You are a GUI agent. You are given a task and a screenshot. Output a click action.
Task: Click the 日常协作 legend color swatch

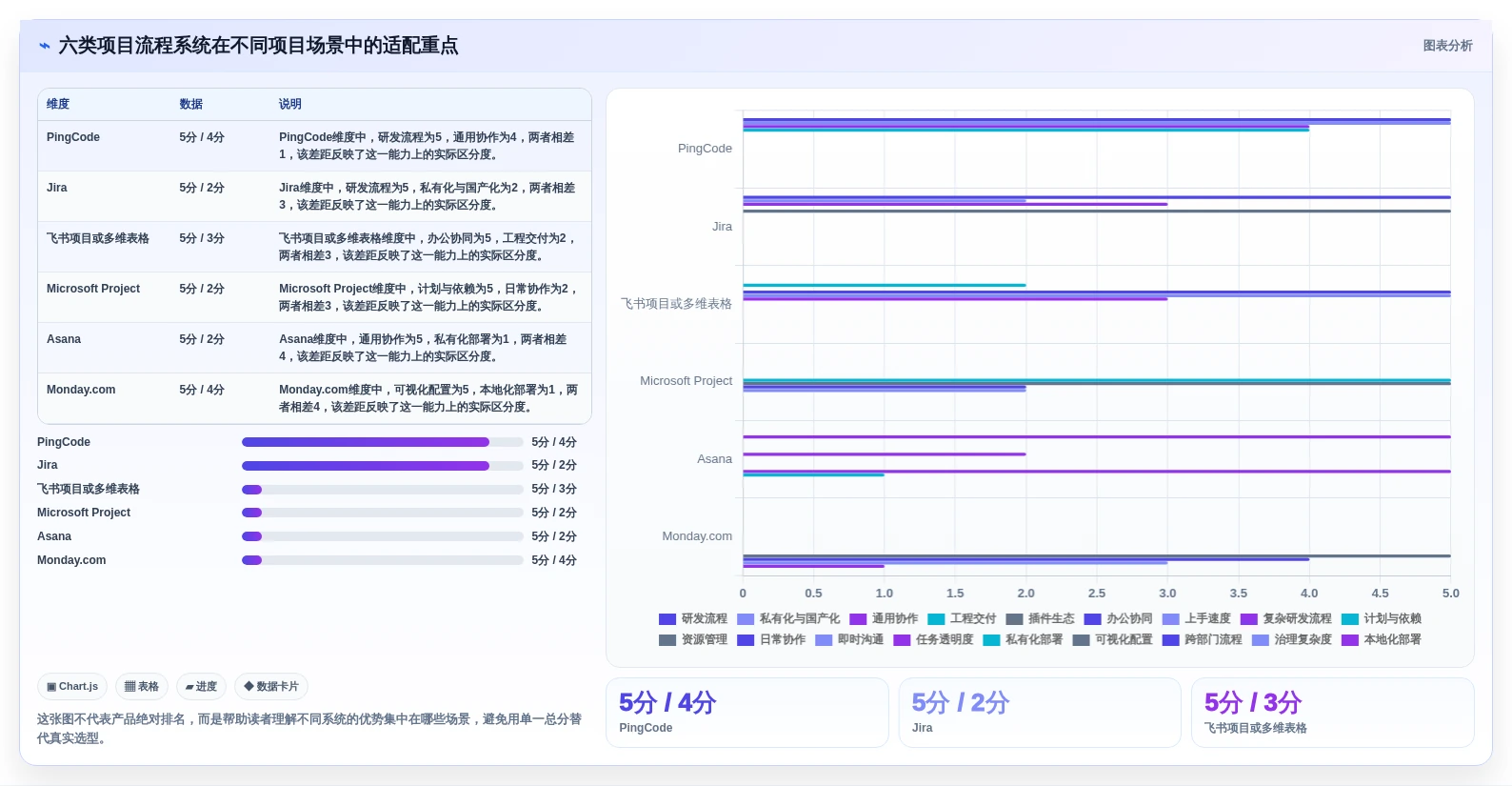click(746, 639)
